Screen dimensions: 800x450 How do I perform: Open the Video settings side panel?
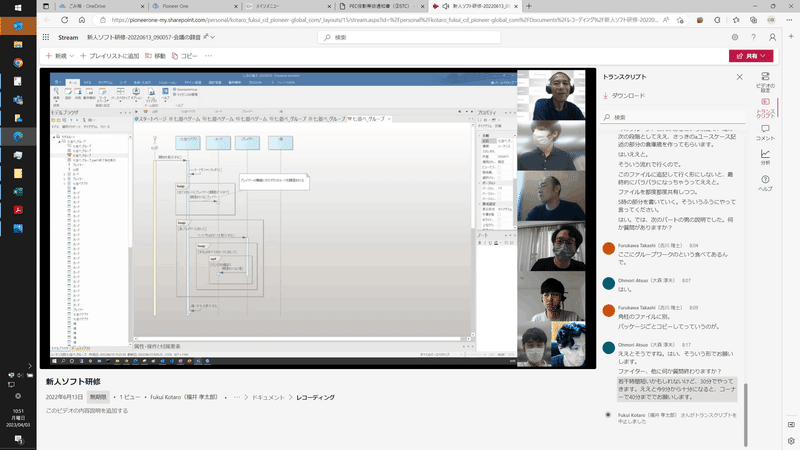pos(765,82)
